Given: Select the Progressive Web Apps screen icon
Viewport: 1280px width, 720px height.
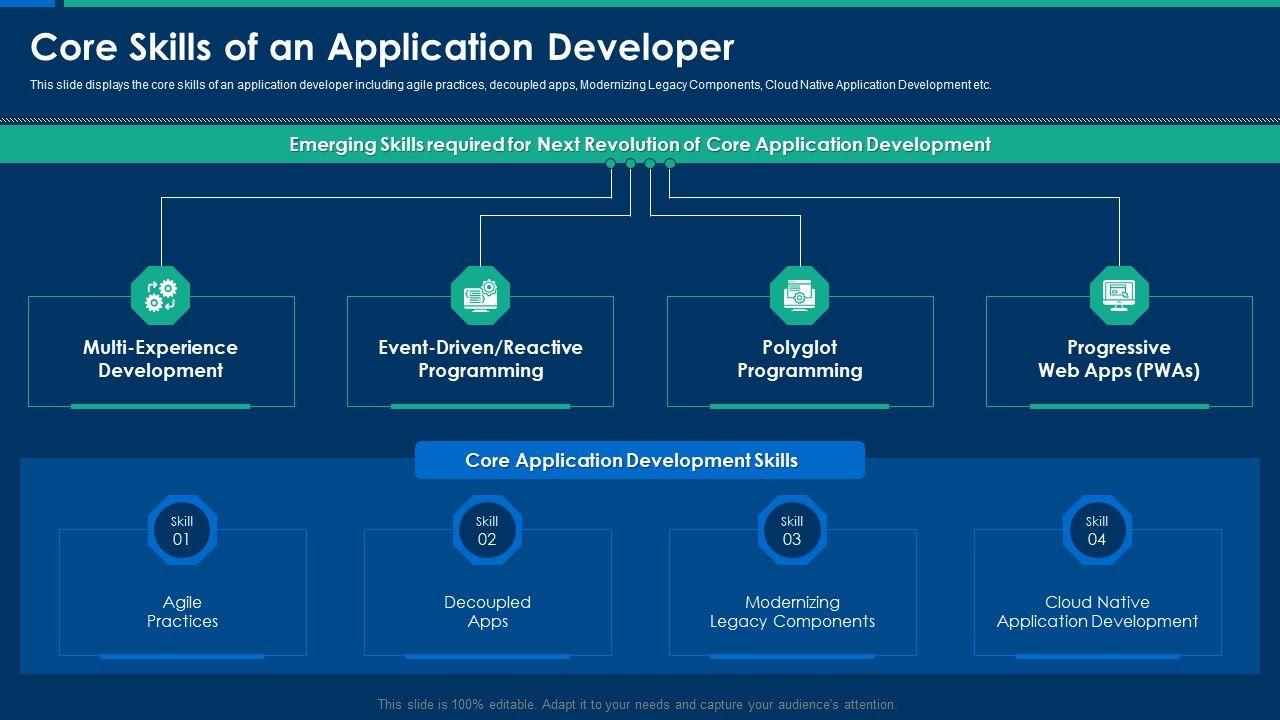Looking at the screenshot, I should pyautogui.click(x=1119, y=295).
